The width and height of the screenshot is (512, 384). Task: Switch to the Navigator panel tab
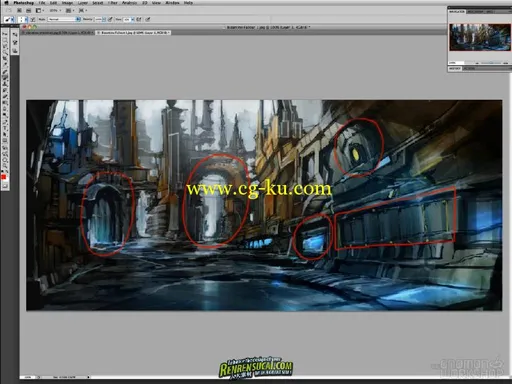(x=457, y=12)
